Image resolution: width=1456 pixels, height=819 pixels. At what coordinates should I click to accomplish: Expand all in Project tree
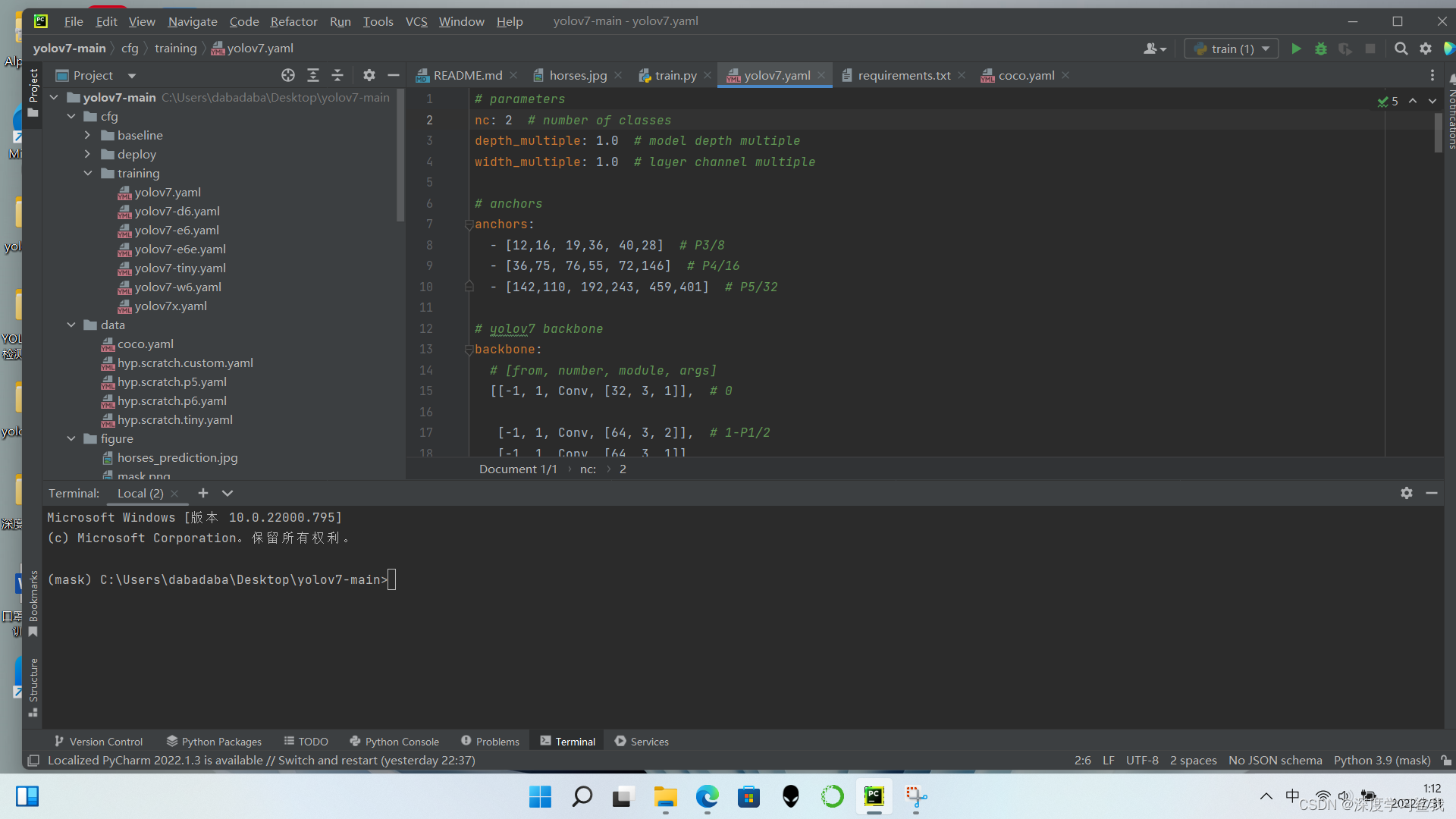313,75
